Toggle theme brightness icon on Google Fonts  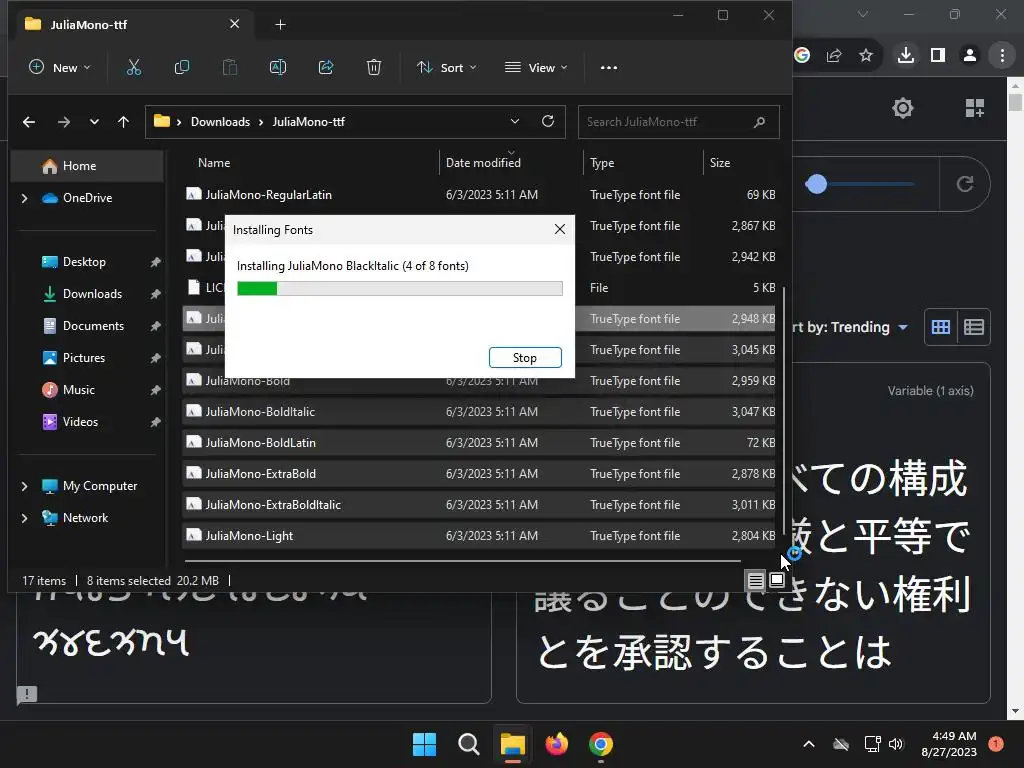click(903, 108)
